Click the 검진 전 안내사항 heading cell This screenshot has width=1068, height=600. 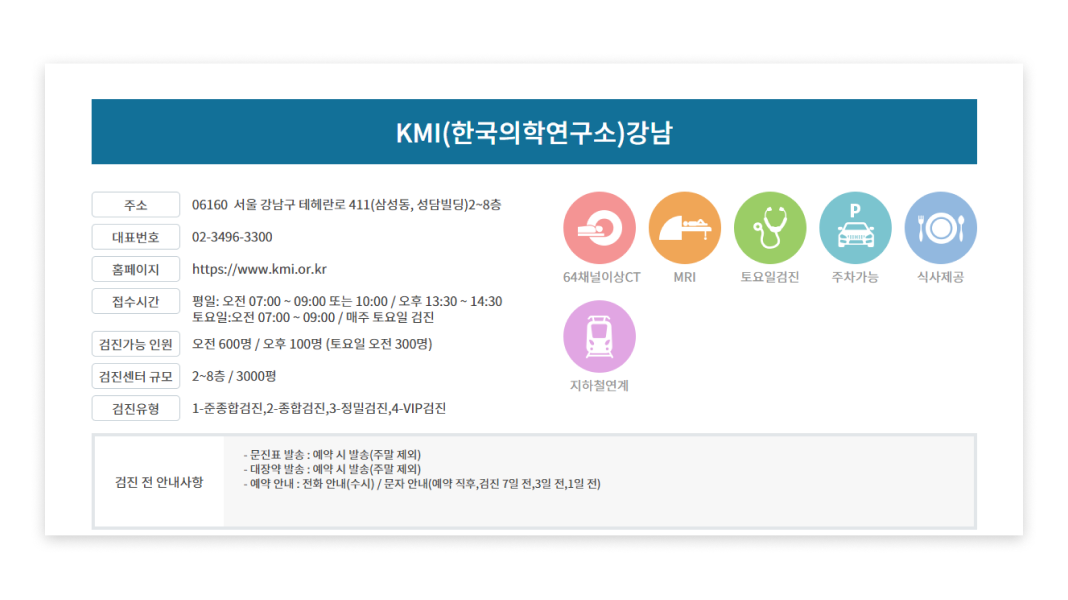(x=159, y=482)
